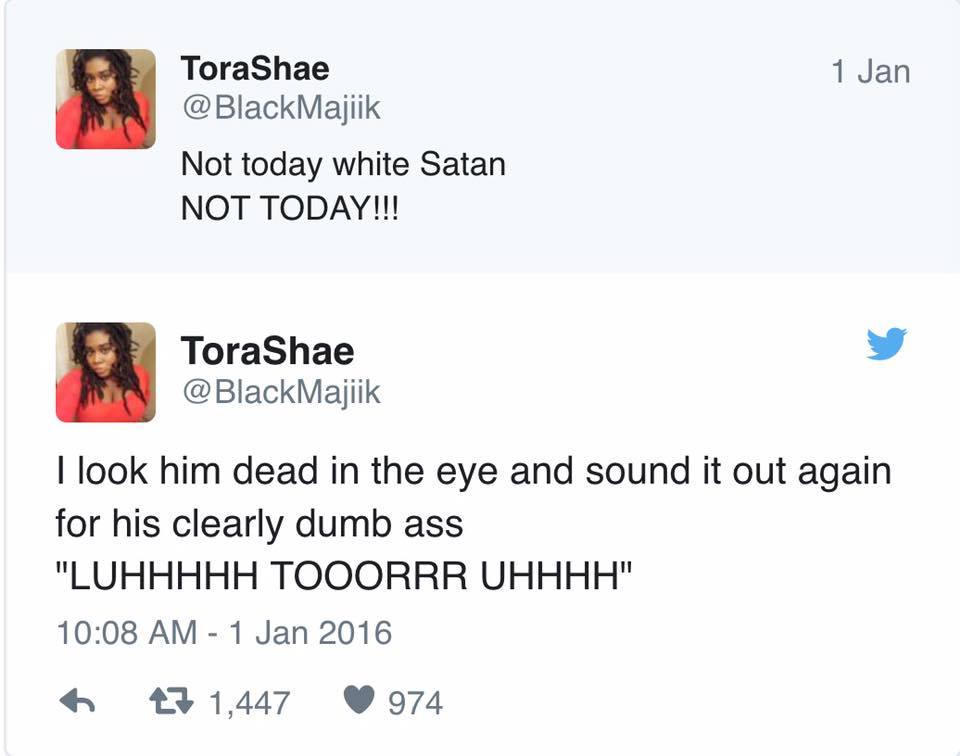960x756 pixels.
Task: View the 1,447 retweets count
Action: tap(249, 703)
